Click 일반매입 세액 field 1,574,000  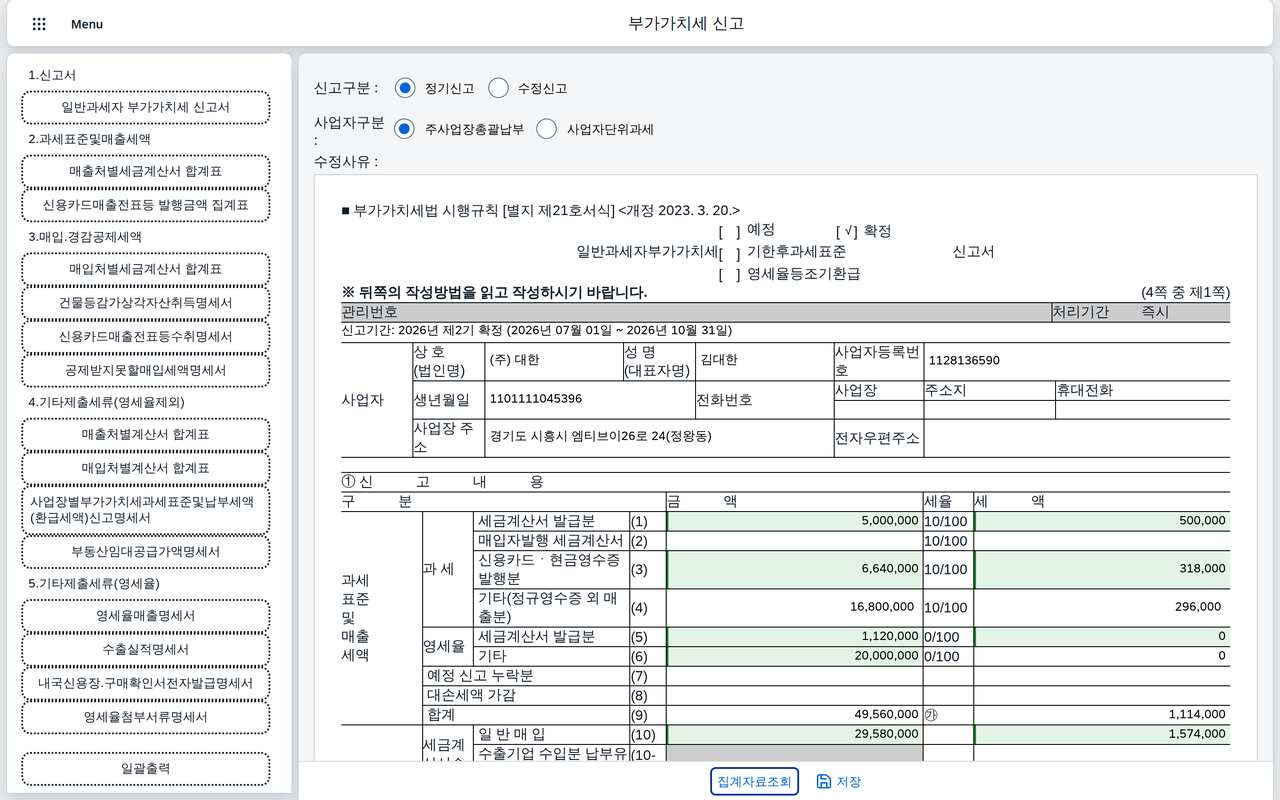click(x=1102, y=735)
